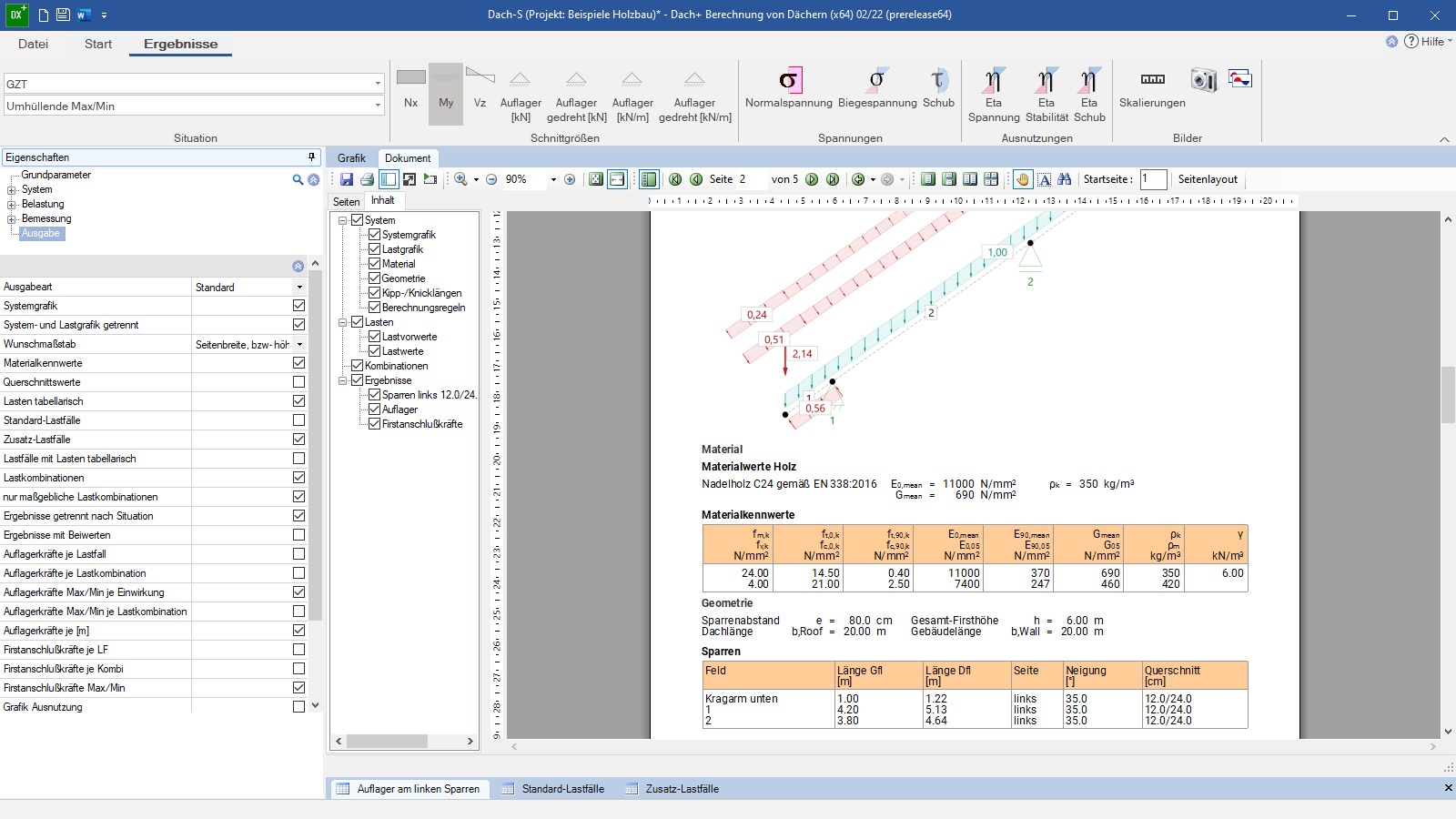The height and width of the screenshot is (819, 1456).
Task: Open the Word export icon in title bar
Action: pos(84,15)
